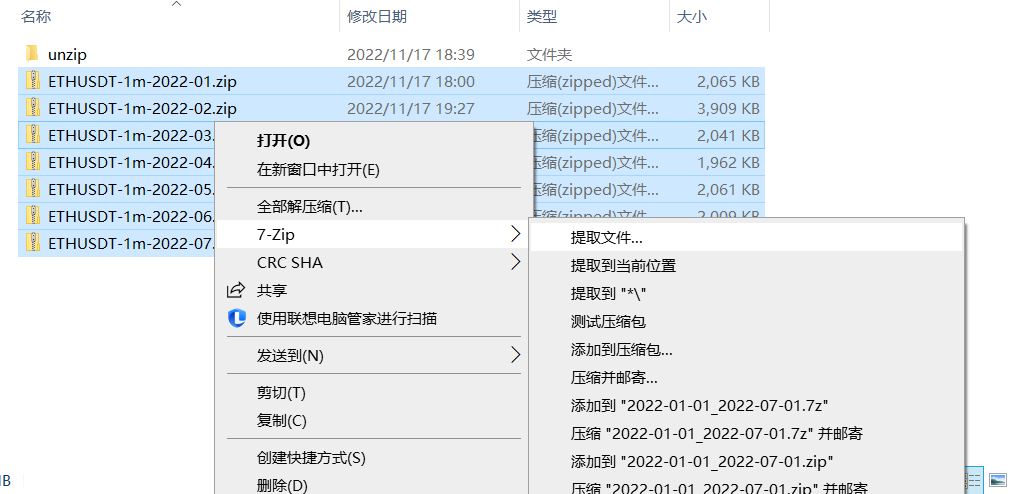1017x494 pixels.
Task: Expand the 7-Zip submenu arrow
Action: point(516,235)
